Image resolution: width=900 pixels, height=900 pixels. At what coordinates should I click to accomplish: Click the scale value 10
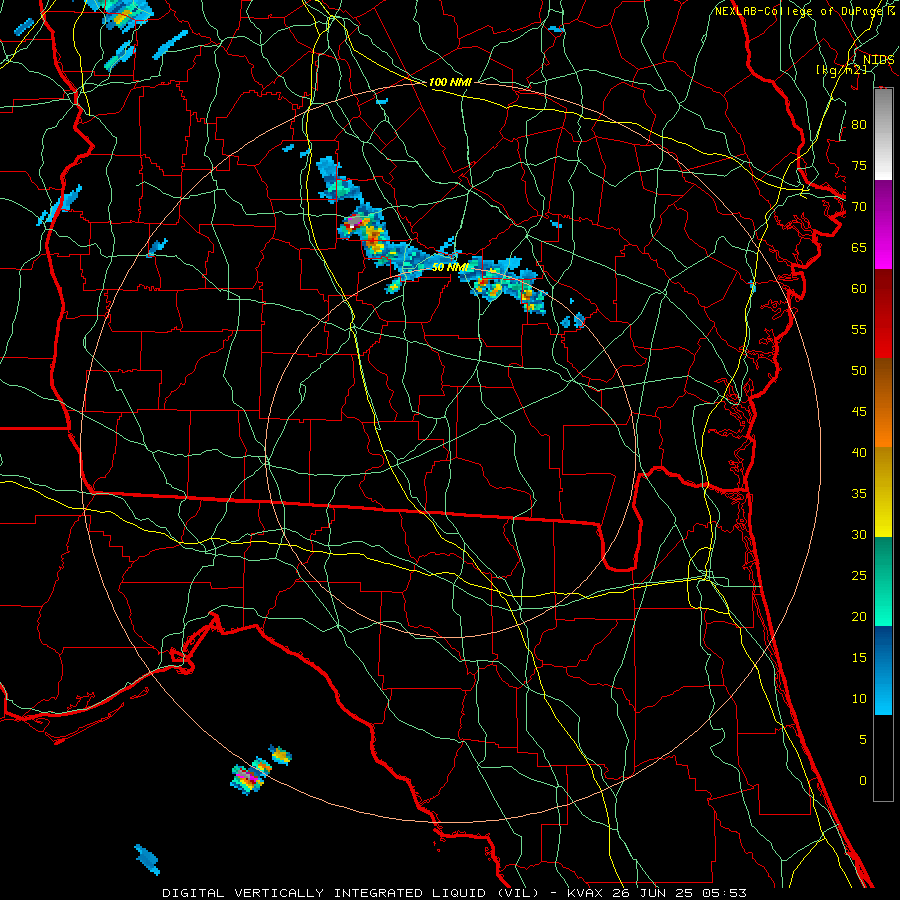point(859,699)
